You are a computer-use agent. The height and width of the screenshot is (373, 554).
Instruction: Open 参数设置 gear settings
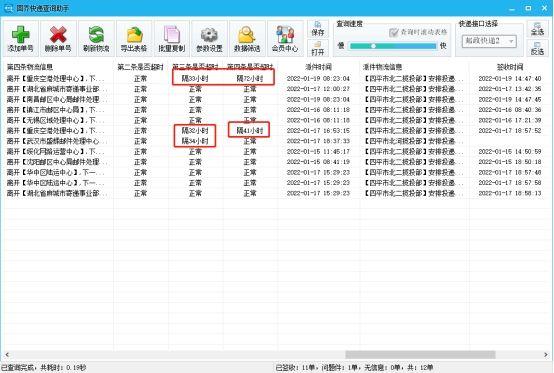(x=210, y=39)
